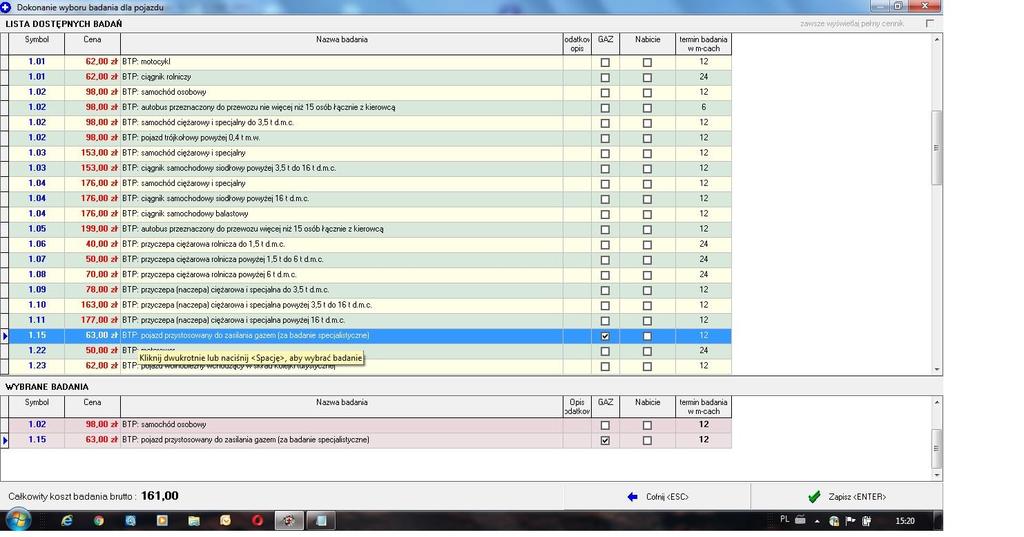Uncheck GAZ on the highlighted 1.15 row
1024x537 pixels.
[x=605, y=336]
